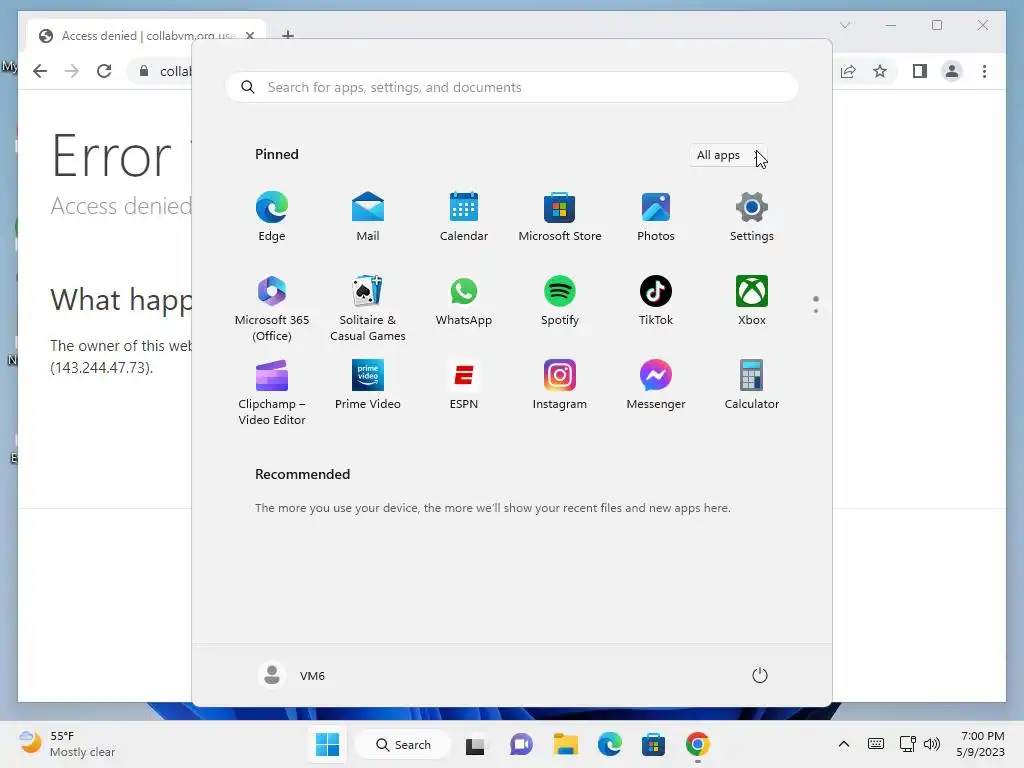Open File Explorer from taskbar
The width and height of the screenshot is (1024, 768).
click(566, 744)
